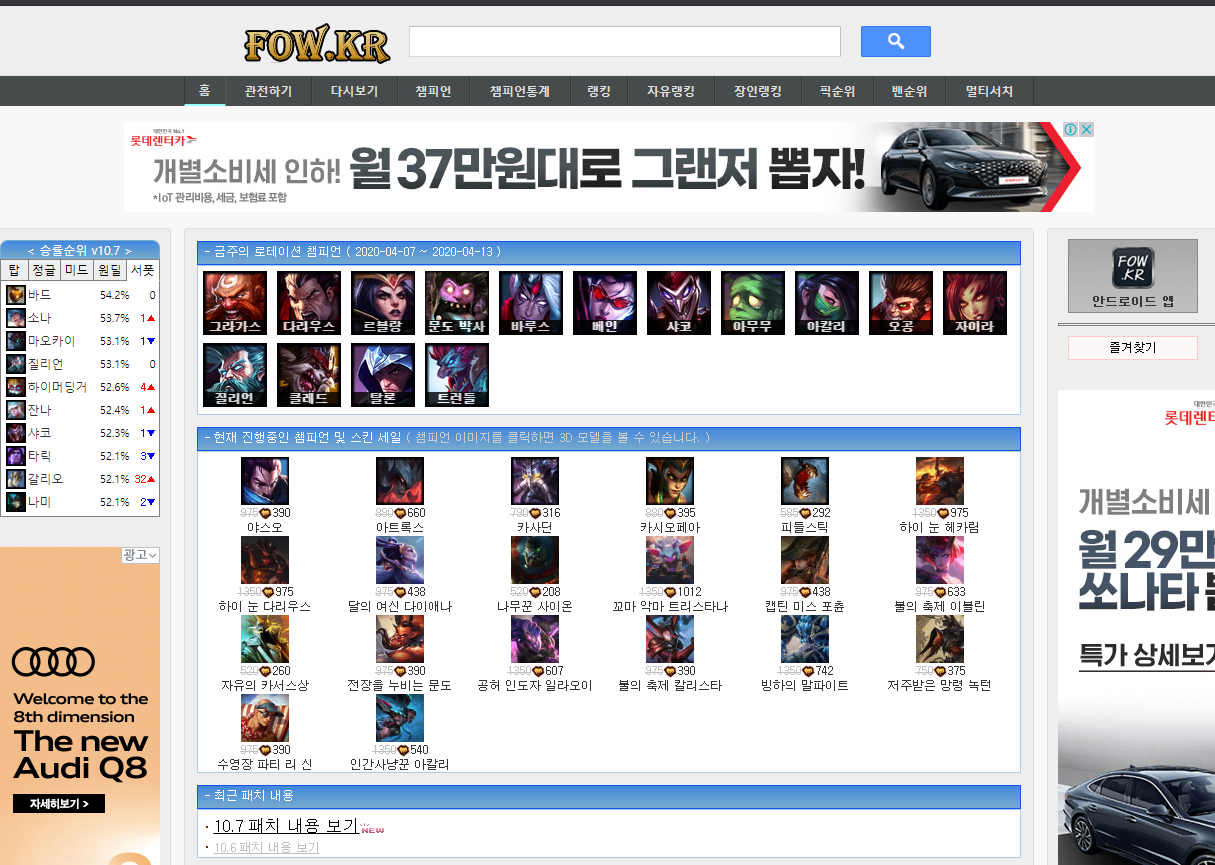
Task: Click the ad info icon on top banner
Action: (1070, 130)
